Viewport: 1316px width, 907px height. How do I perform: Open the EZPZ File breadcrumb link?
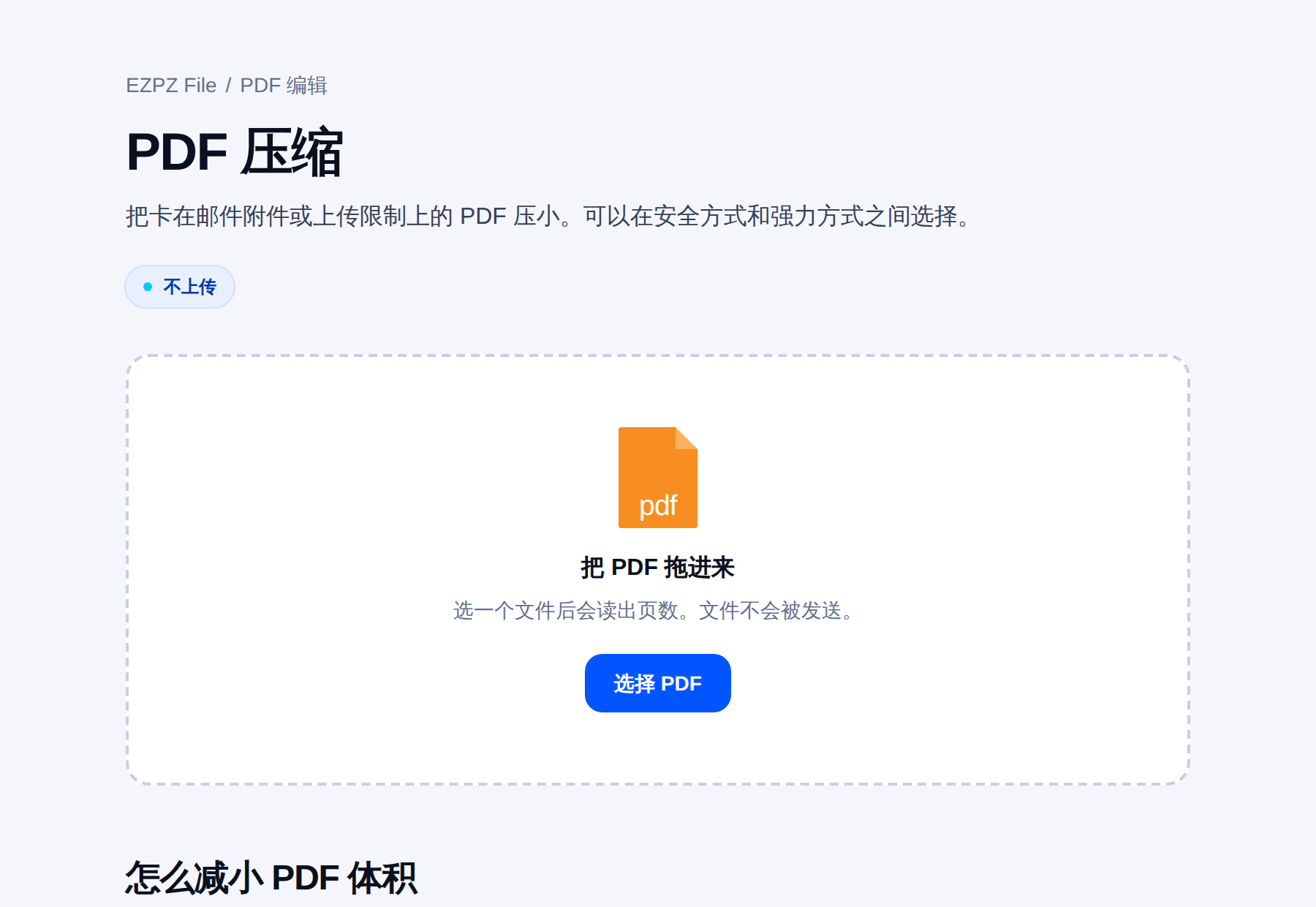171,86
